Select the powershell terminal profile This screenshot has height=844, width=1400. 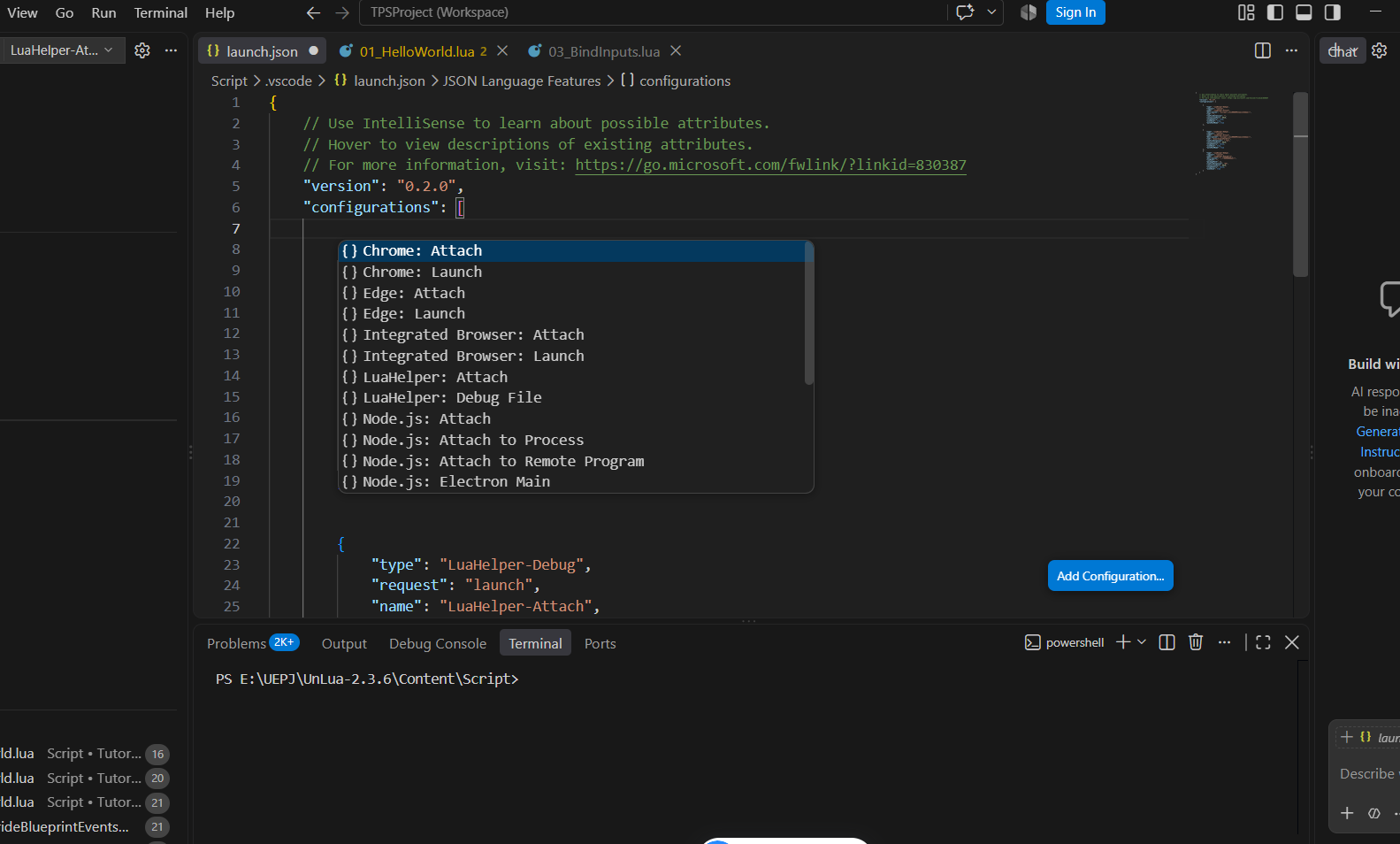tap(1064, 642)
